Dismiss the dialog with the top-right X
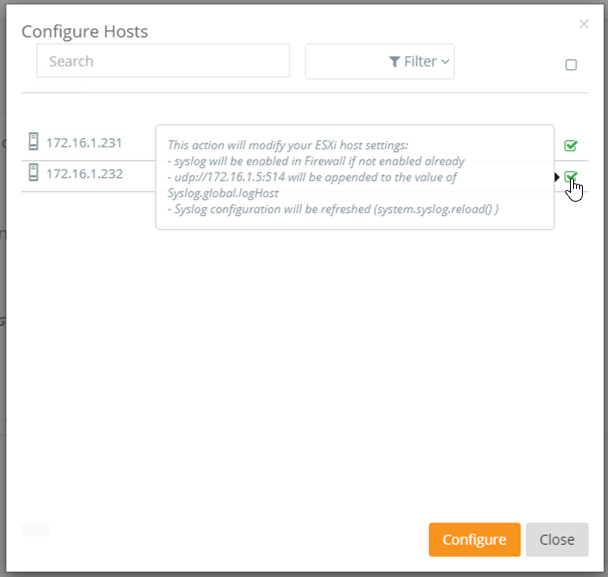This screenshot has height=577, width=608. [x=584, y=24]
